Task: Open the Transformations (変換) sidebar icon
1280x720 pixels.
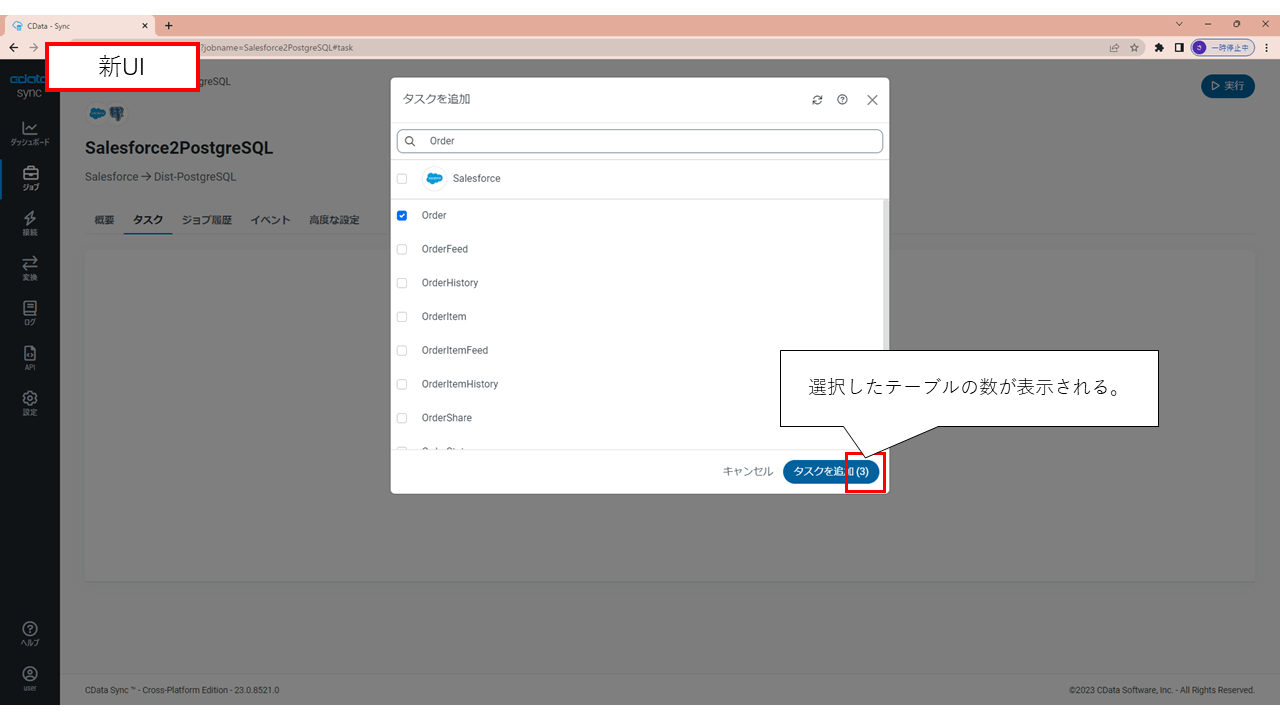Action: click(30, 268)
